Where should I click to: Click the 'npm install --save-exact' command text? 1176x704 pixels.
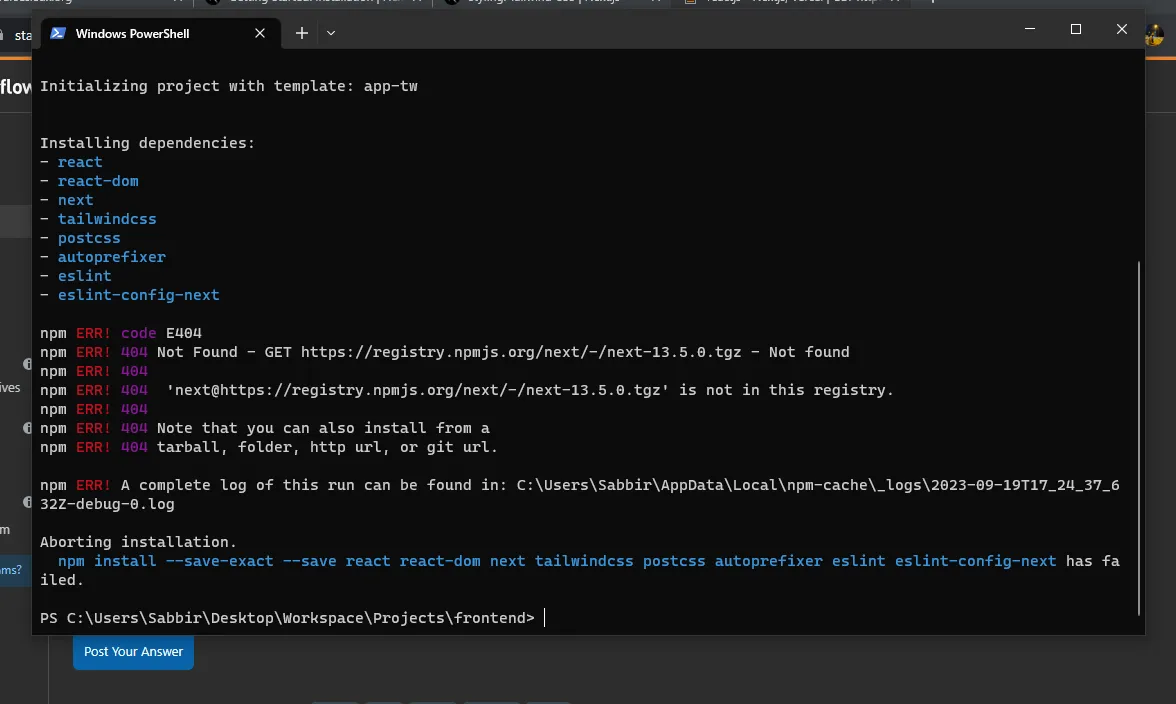[x=557, y=561]
